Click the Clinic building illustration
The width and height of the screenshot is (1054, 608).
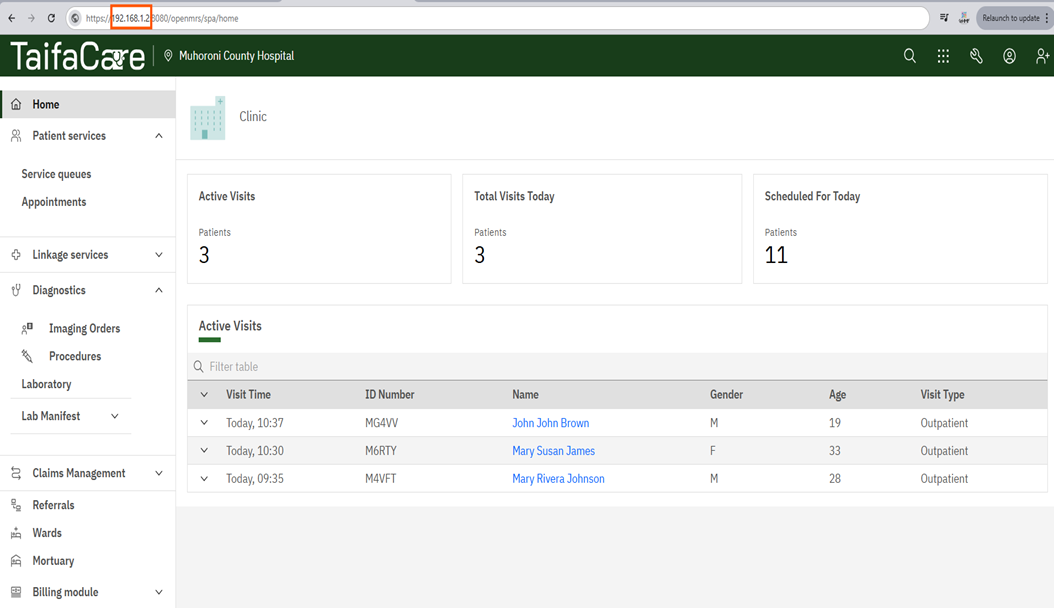(x=207, y=118)
